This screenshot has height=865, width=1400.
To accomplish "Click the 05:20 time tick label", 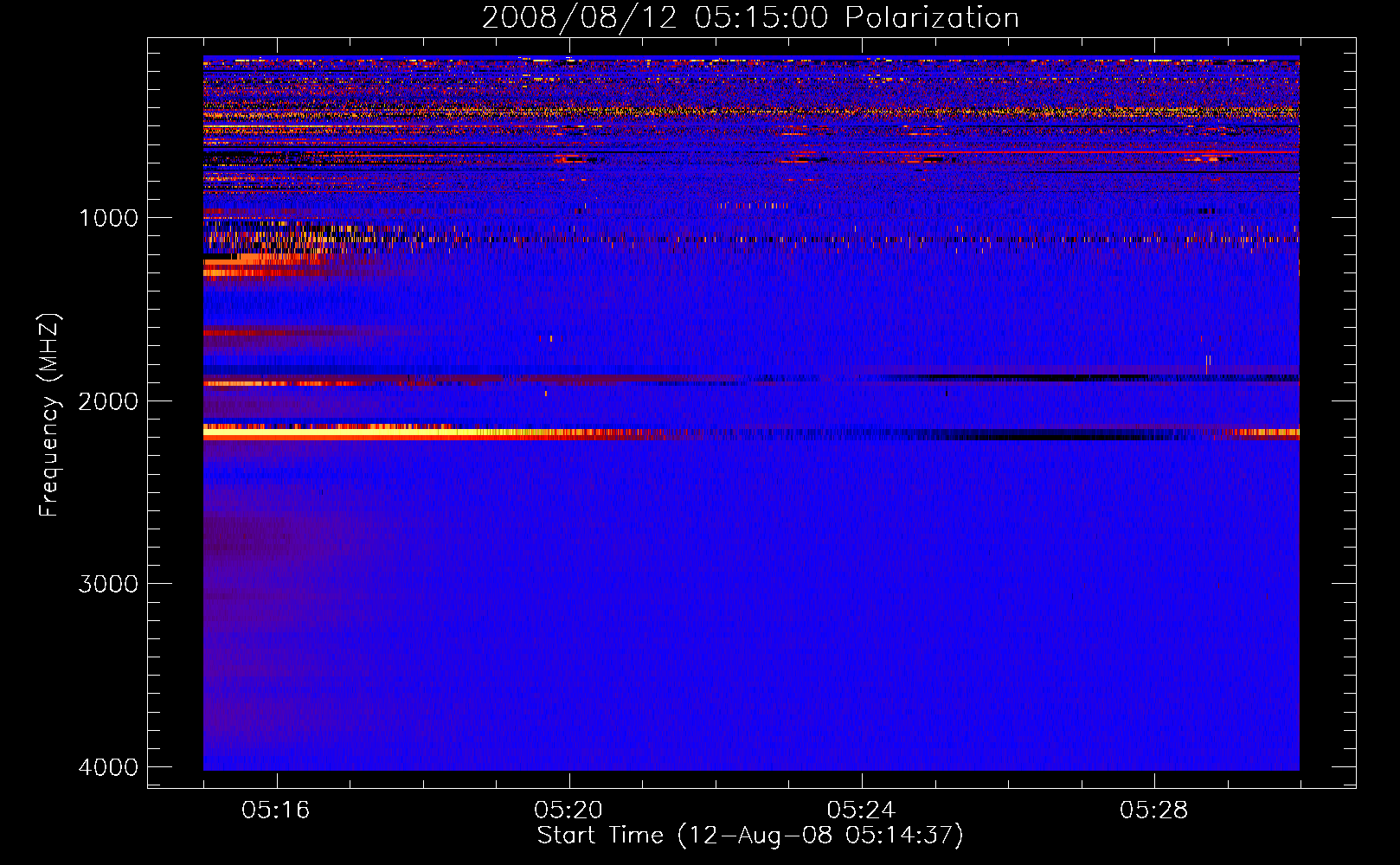I will (x=568, y=811).
